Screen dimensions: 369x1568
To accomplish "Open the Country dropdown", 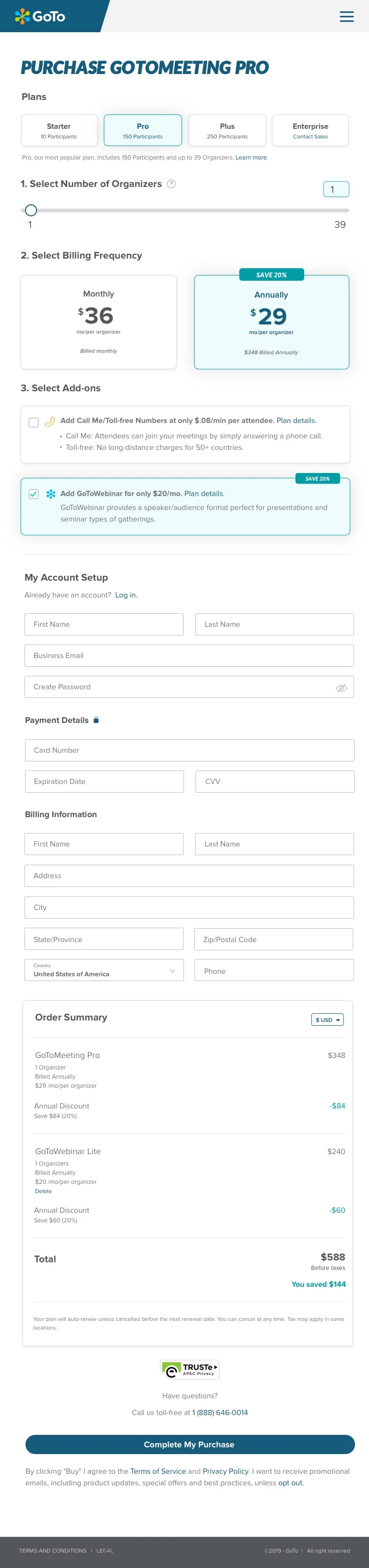I will point(104,970).
